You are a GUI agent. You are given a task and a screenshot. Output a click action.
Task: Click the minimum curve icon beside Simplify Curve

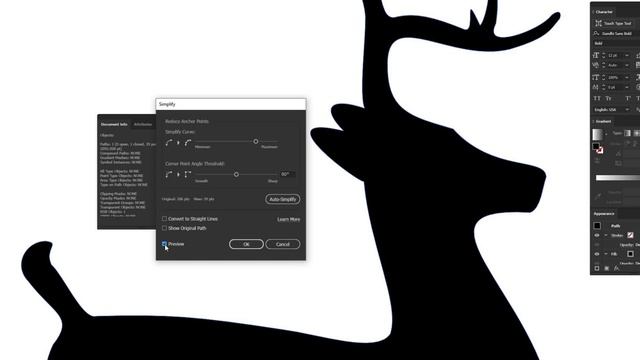[169, 142]
